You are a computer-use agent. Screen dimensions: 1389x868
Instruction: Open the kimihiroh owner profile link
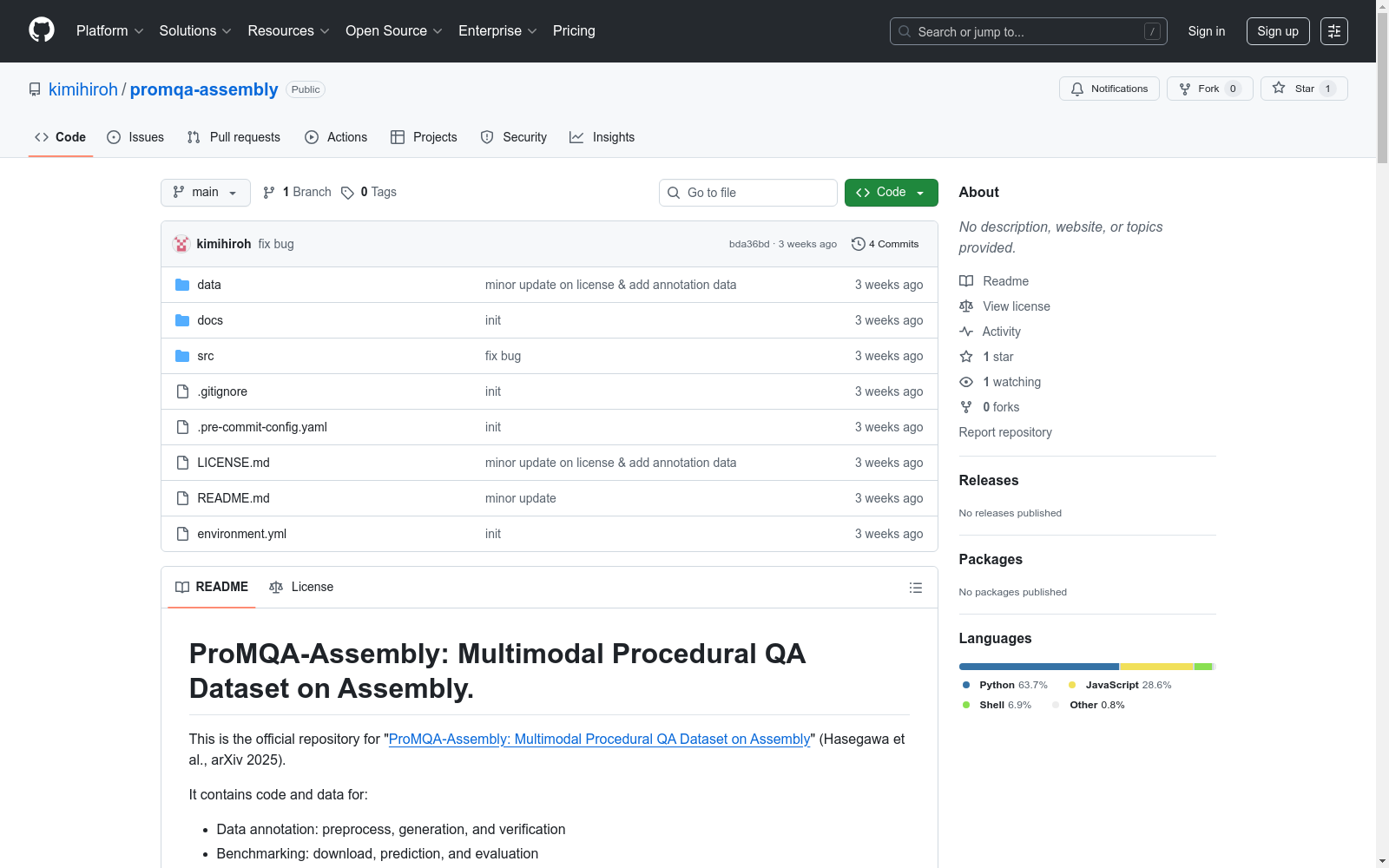83,89
